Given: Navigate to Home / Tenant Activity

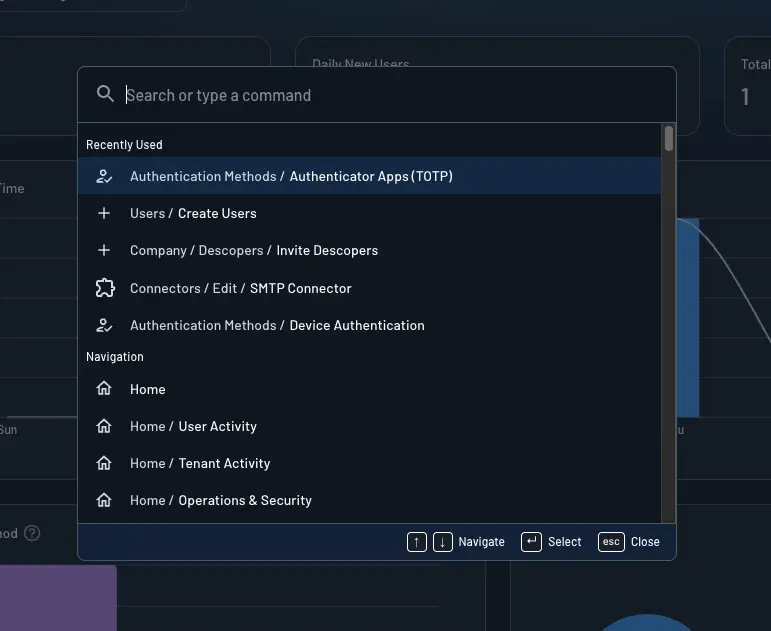Looking at the screenshot, I should click(369, 463).
